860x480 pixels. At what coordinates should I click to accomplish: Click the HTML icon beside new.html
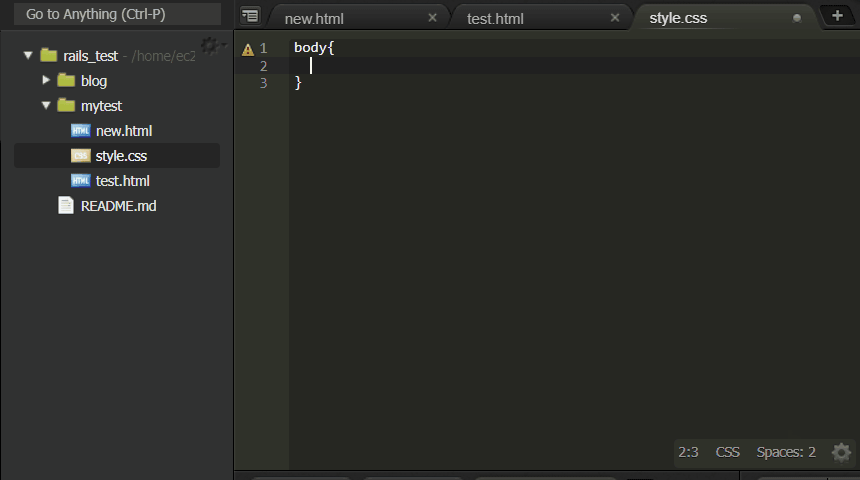click(x=81, y=131)
